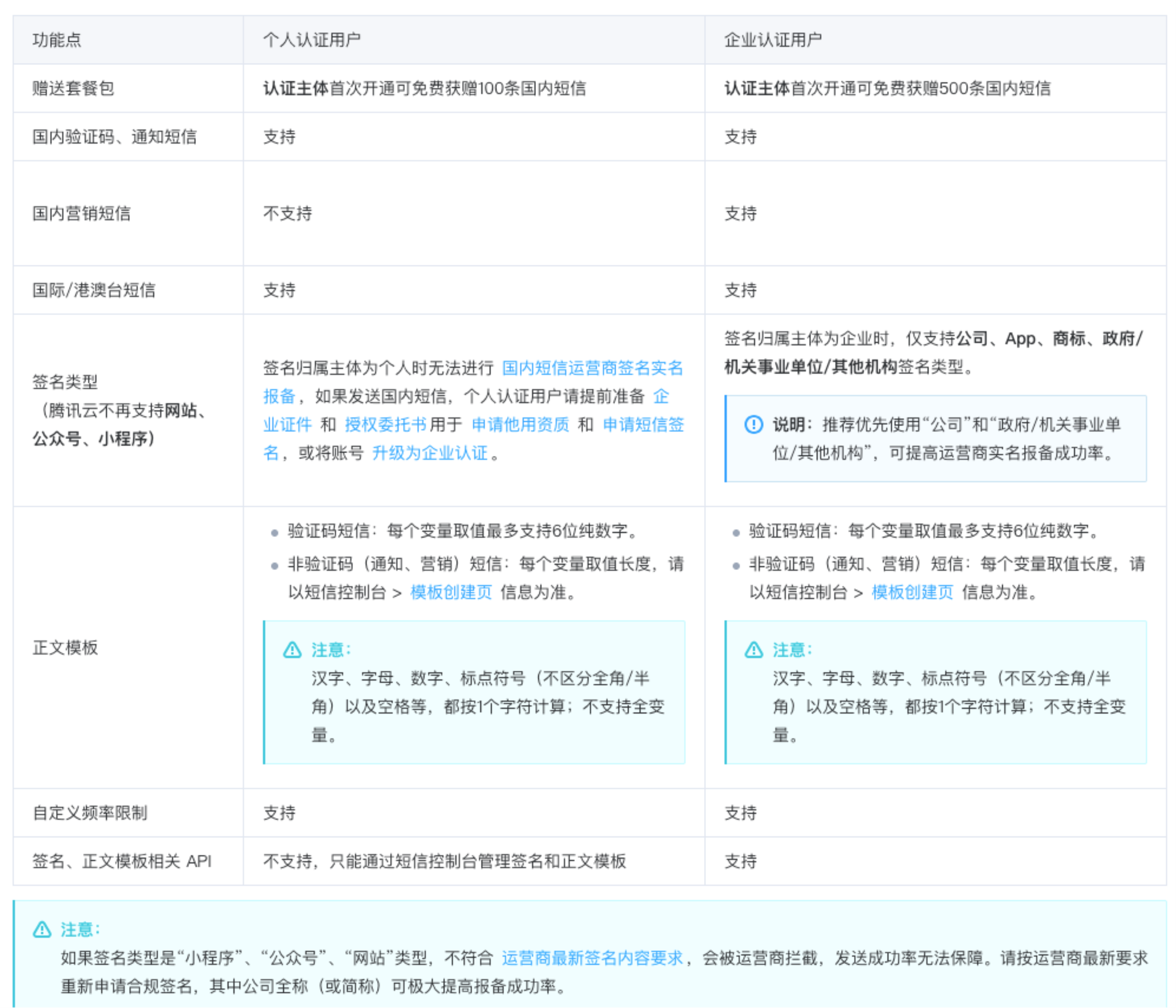Click the 个人认证用户 column header

tap(311, 40)
